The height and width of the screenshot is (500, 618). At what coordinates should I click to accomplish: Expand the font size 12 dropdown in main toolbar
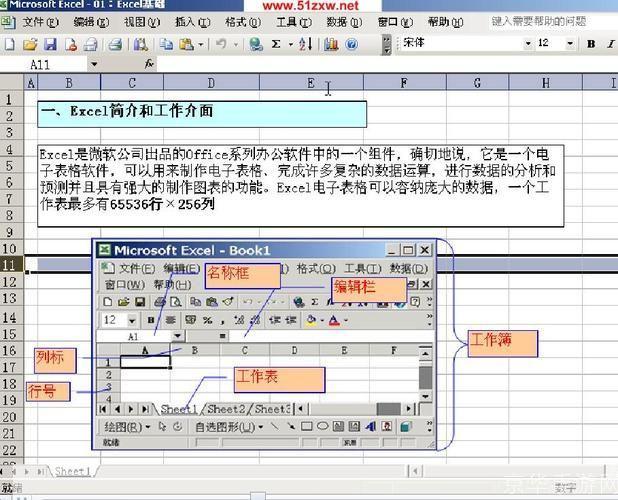tap(570, 44)
